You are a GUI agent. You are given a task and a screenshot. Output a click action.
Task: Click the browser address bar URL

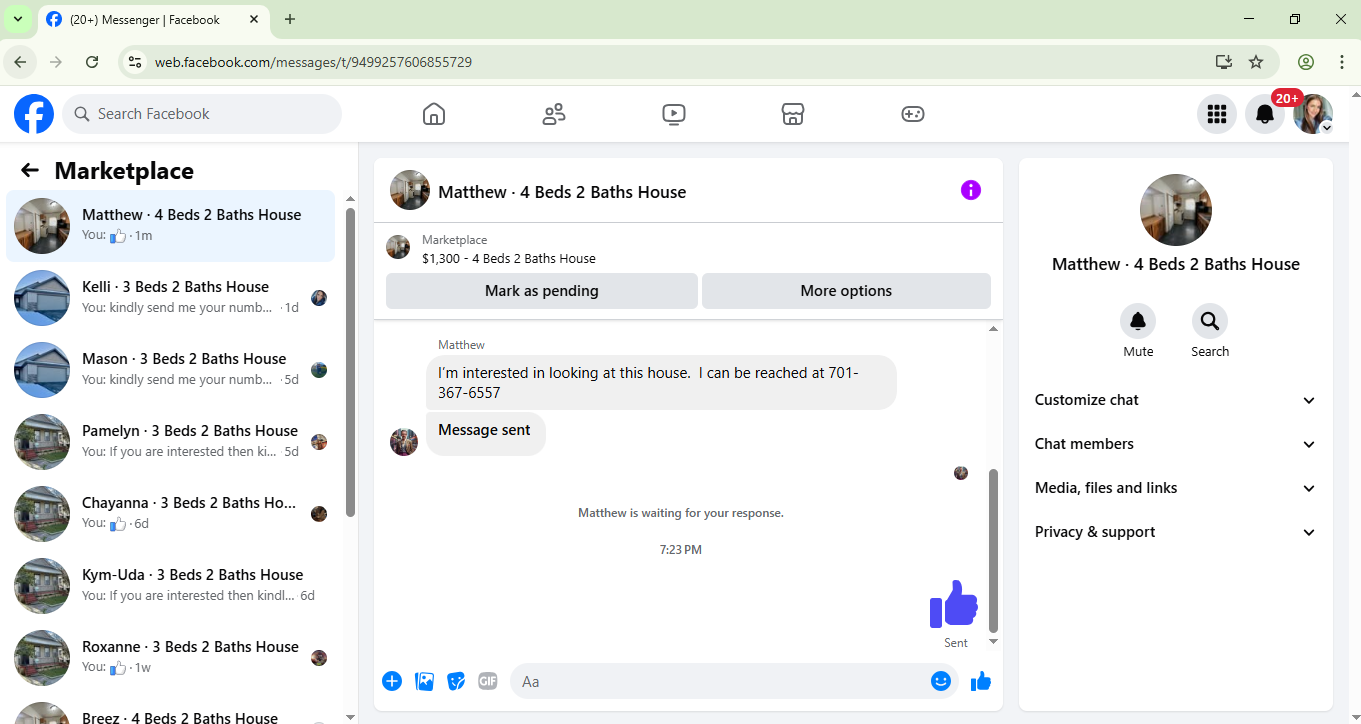pos(313,62)
